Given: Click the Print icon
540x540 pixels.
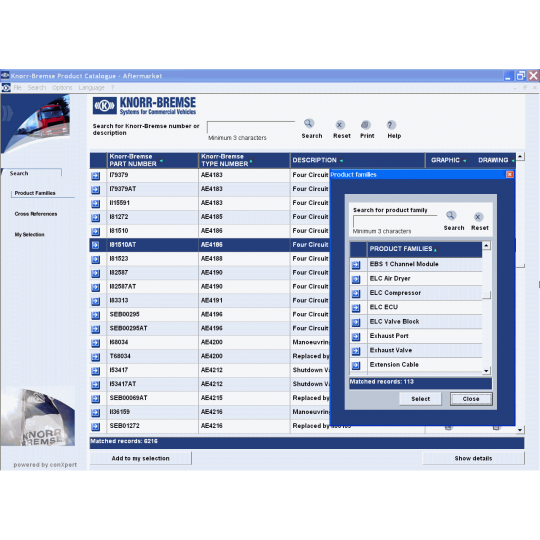Looking at the screenshot, I should (366, 125).
